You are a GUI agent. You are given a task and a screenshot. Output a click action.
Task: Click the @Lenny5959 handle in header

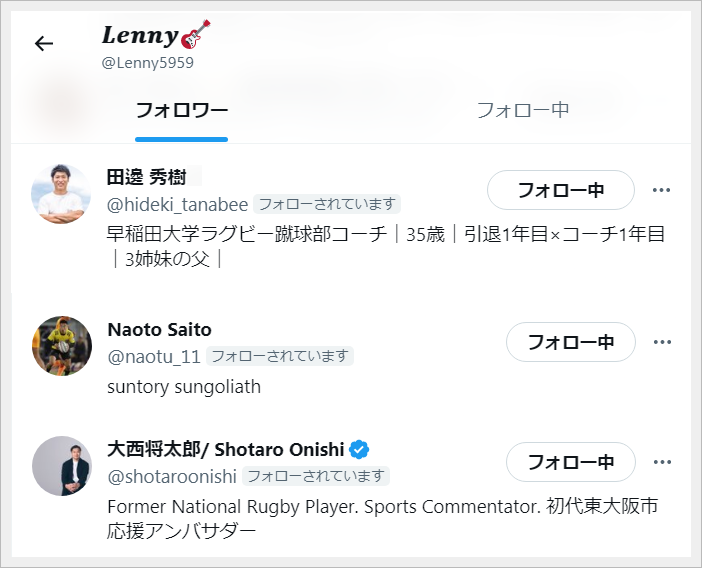[x=148, y=63]
